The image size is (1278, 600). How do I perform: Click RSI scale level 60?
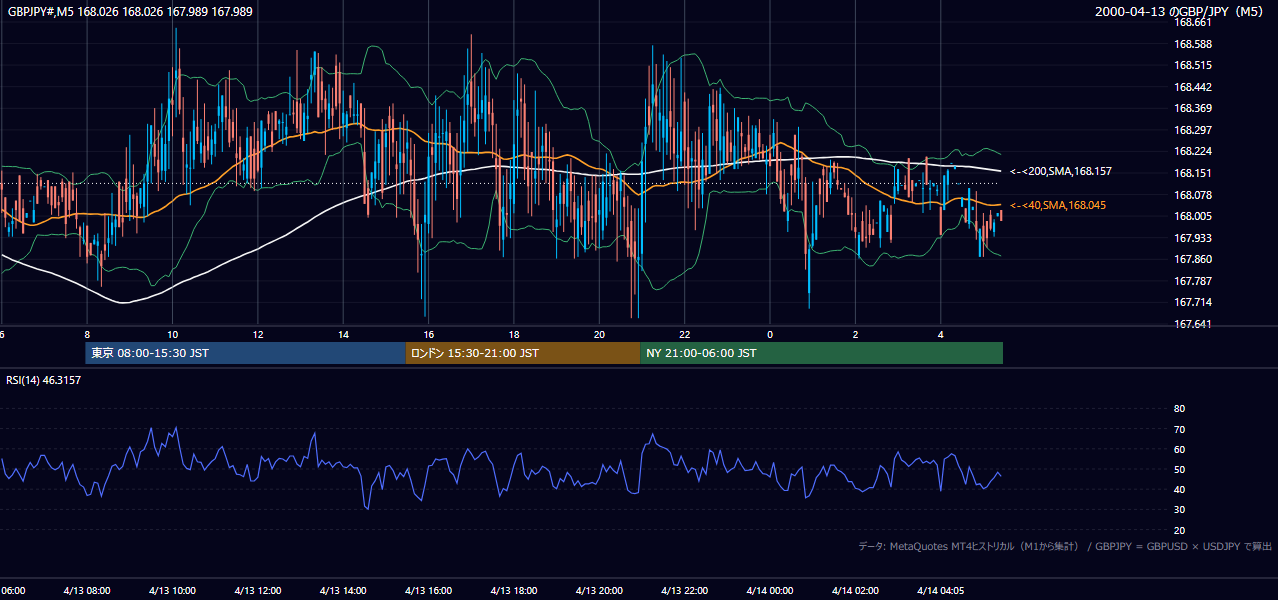coord(1179,449)
